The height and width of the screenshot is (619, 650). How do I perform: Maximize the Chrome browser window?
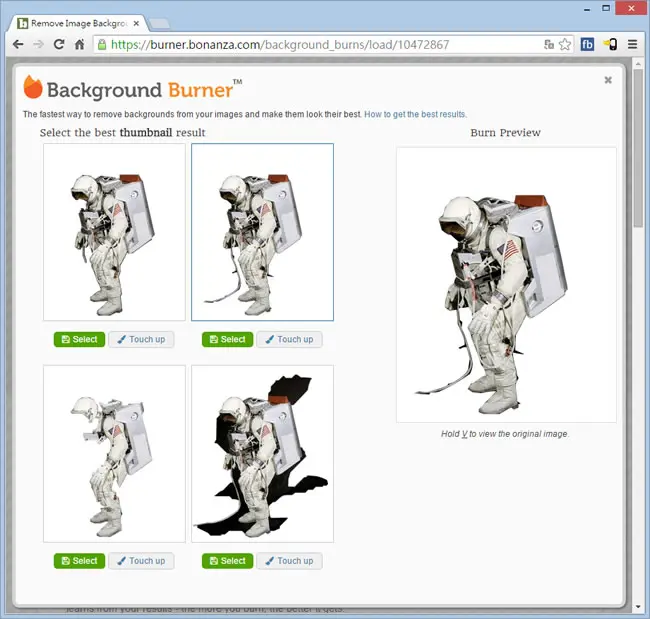pyautogui.click(x=606, y=8)
